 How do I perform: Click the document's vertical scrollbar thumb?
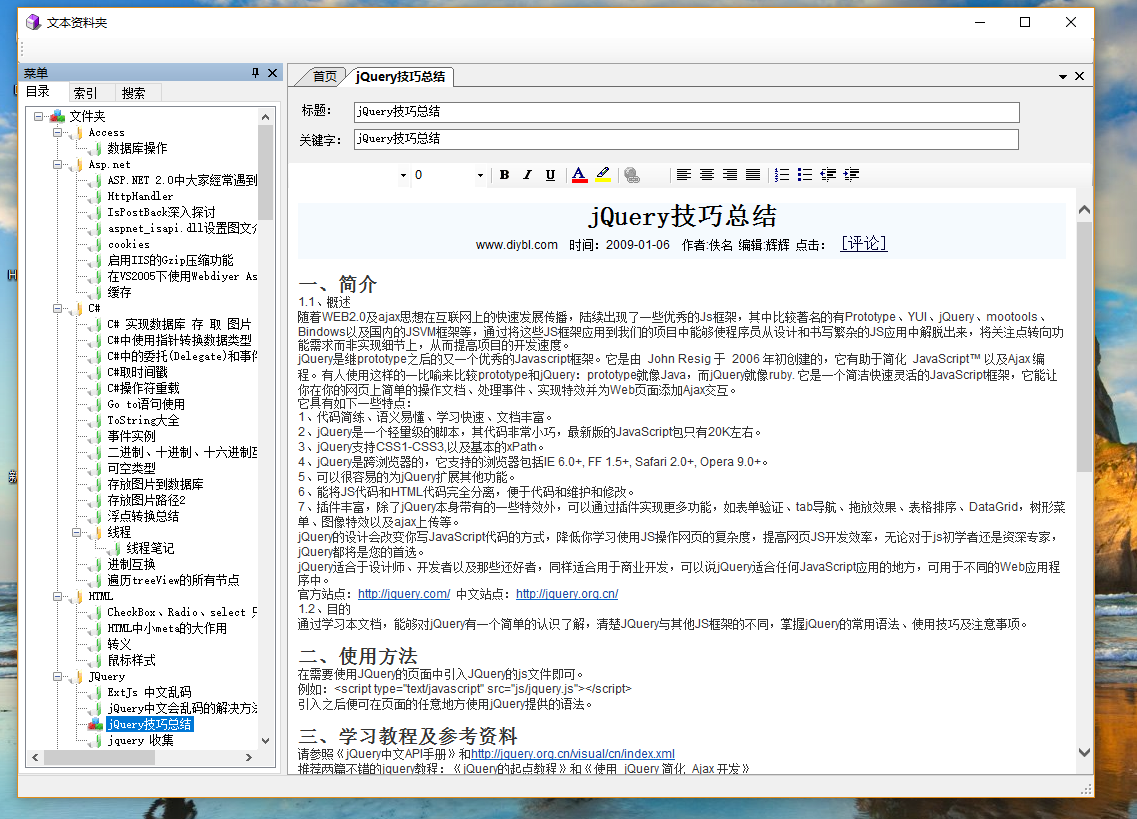[1084, 347]
